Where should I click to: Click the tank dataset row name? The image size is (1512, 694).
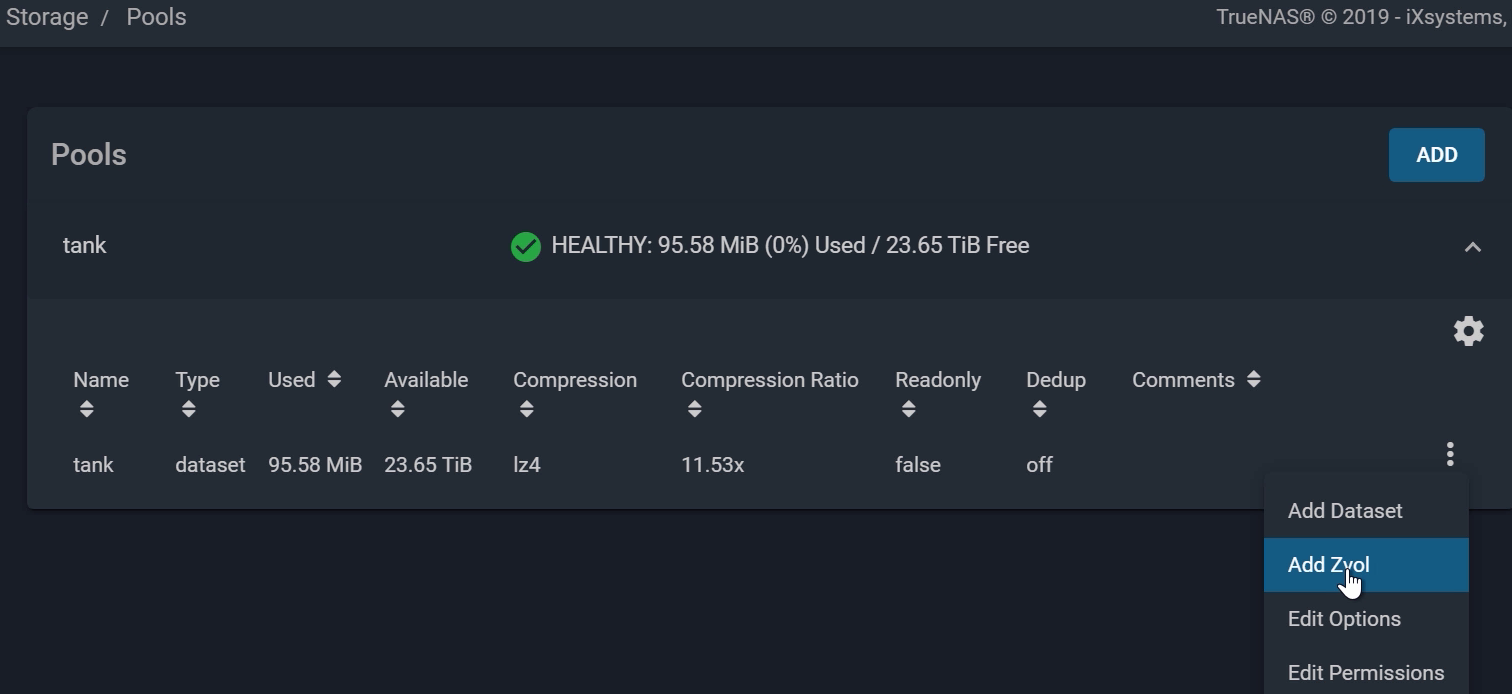tap(93, 465)
